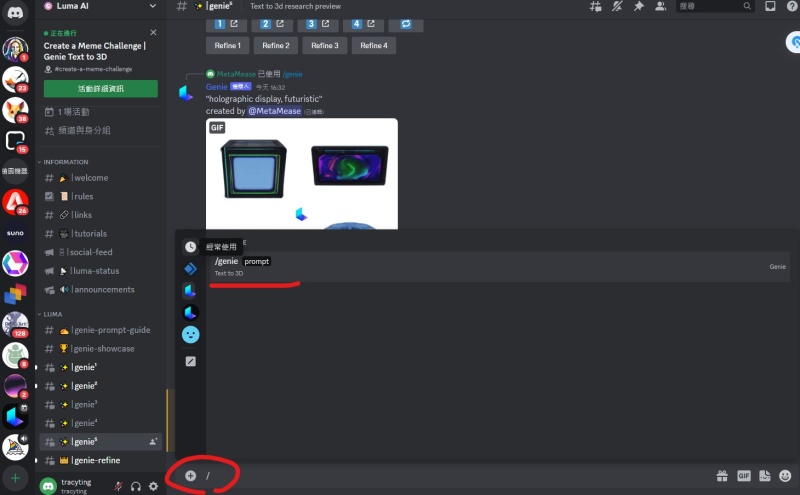Open notification settings bell icon
Image resolution: width=800 pixels, height=495 pixels.
coord(617,6)
